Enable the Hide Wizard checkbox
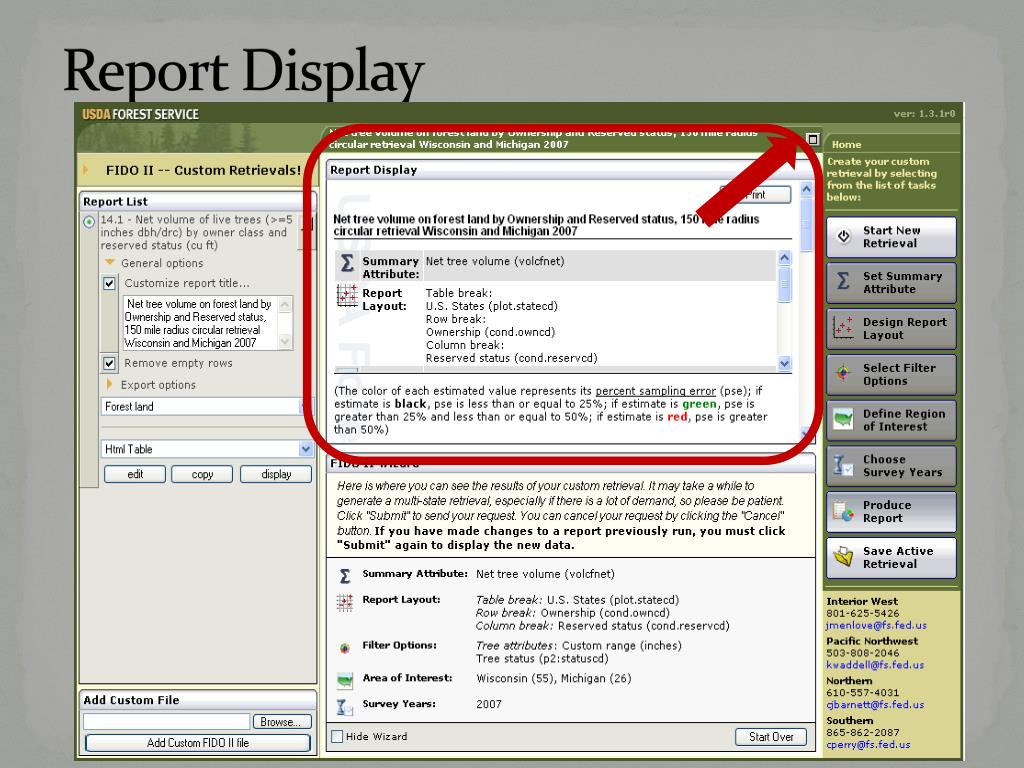 (x=337, y=737)
